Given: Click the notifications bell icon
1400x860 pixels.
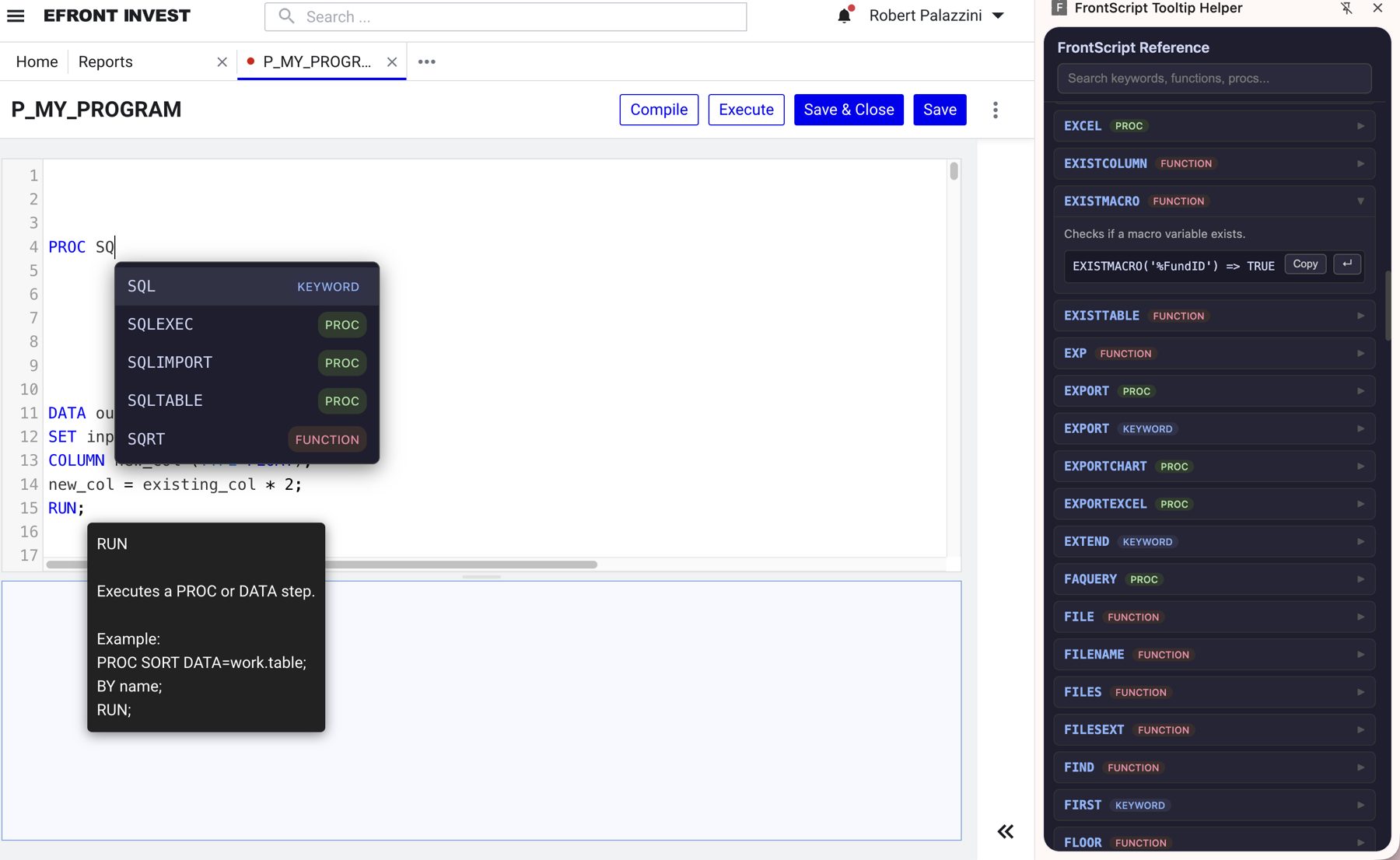Looking at the screenshot, I should click(x=845, y=16).
